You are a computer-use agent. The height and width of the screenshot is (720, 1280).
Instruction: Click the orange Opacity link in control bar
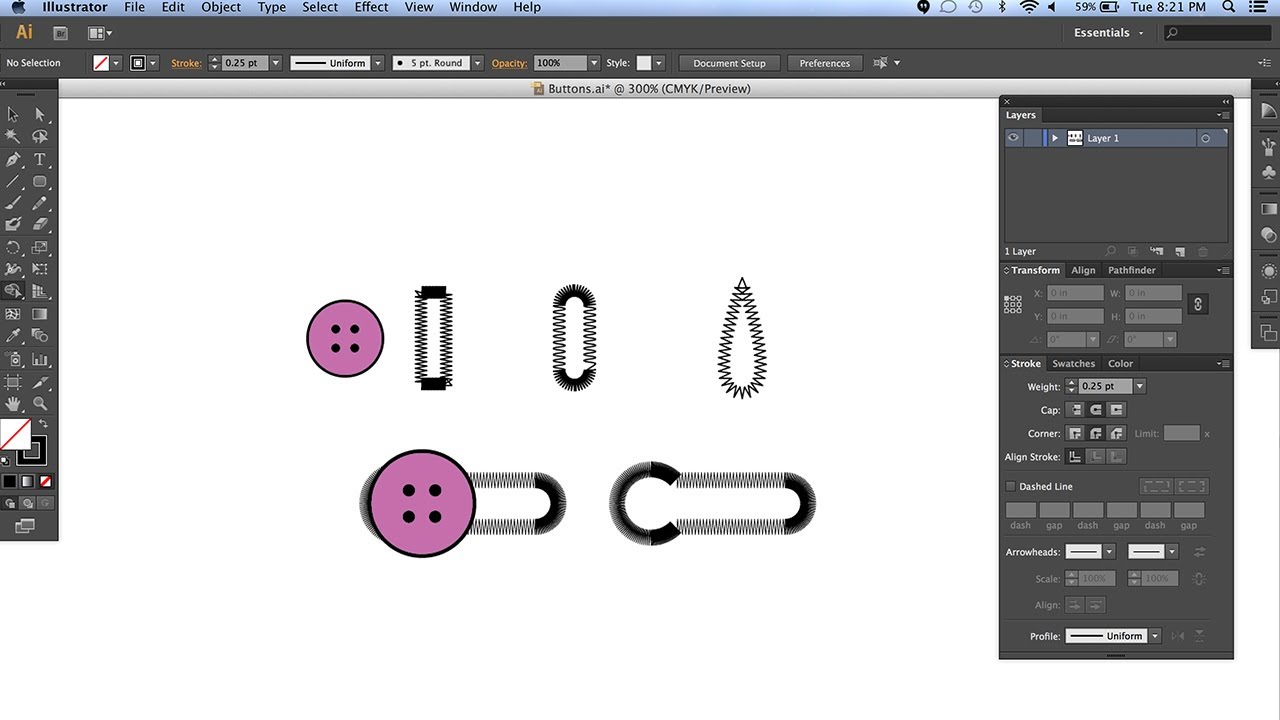point(509,63)
